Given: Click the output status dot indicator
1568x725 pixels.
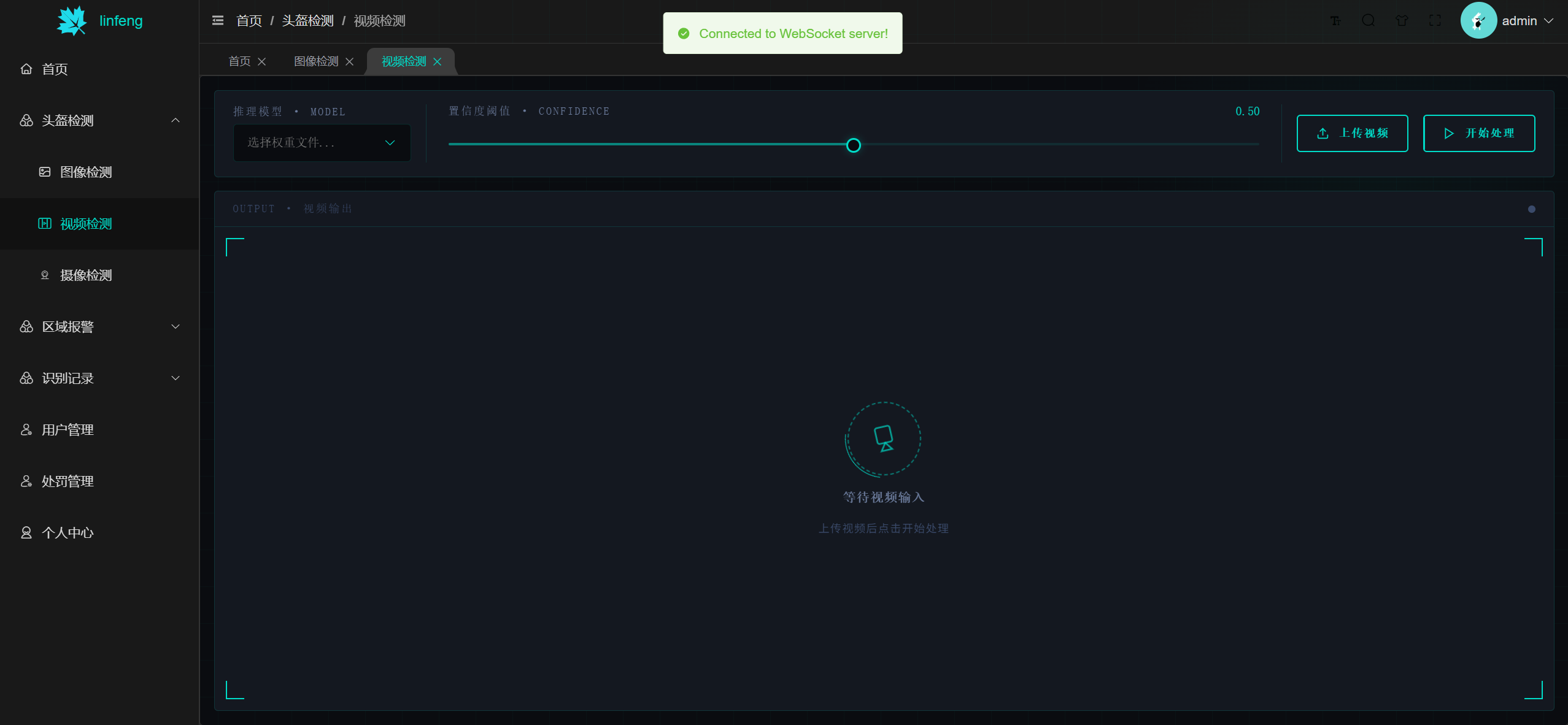Looking at the screenshot, I should 1532,209.
